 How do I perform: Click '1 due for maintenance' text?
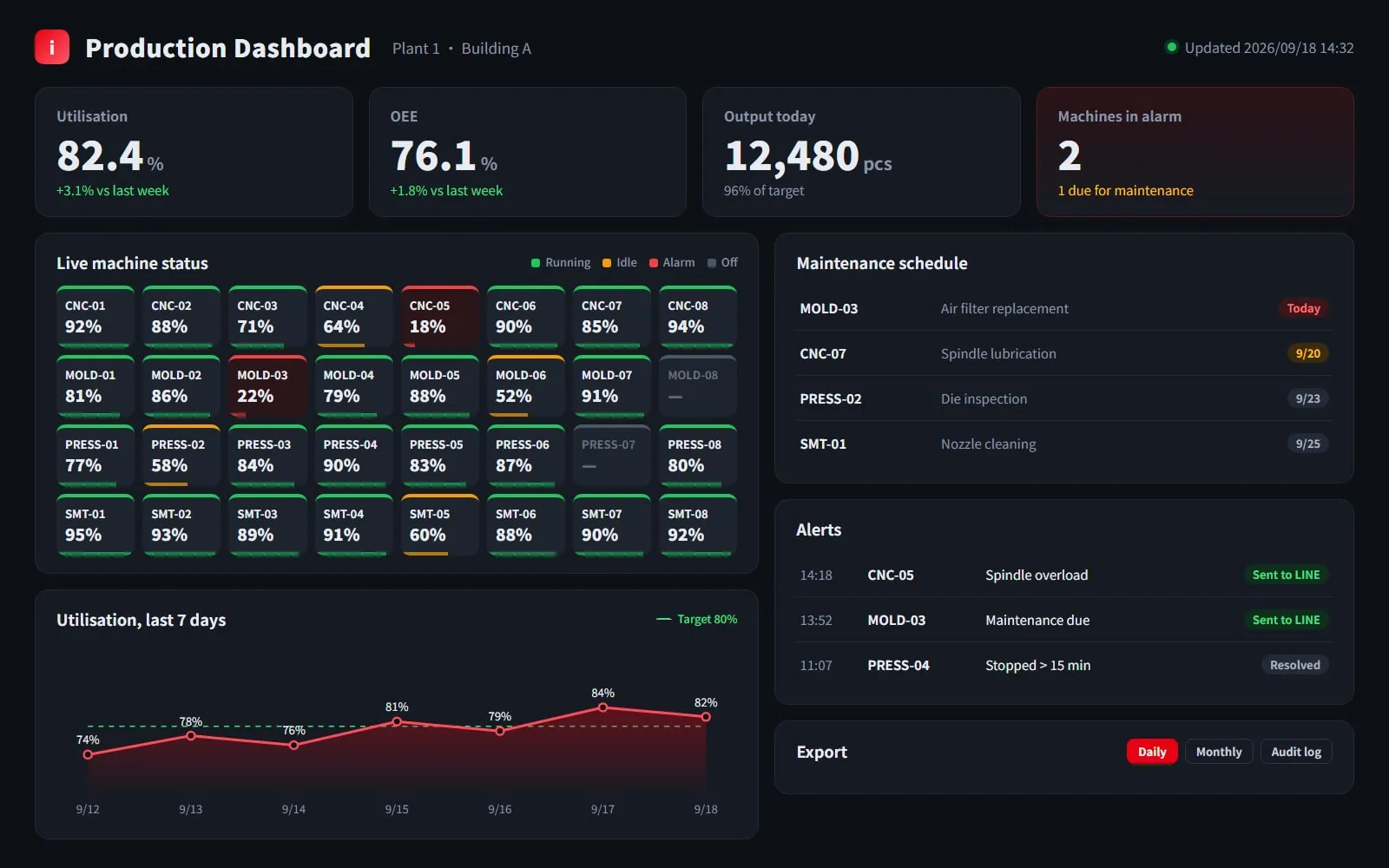point(1125,190)
